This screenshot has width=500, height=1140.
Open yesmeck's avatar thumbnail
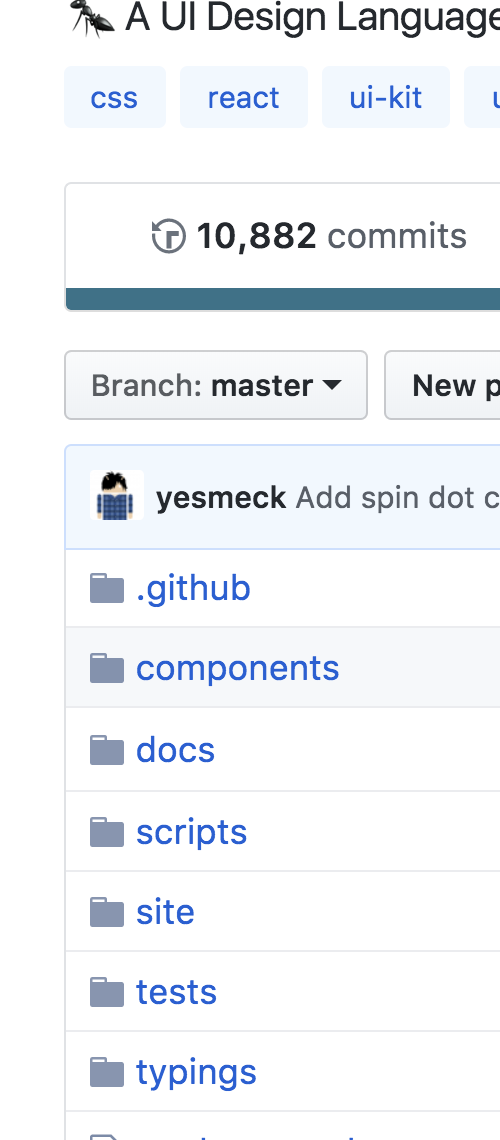(x=117, y=495)
